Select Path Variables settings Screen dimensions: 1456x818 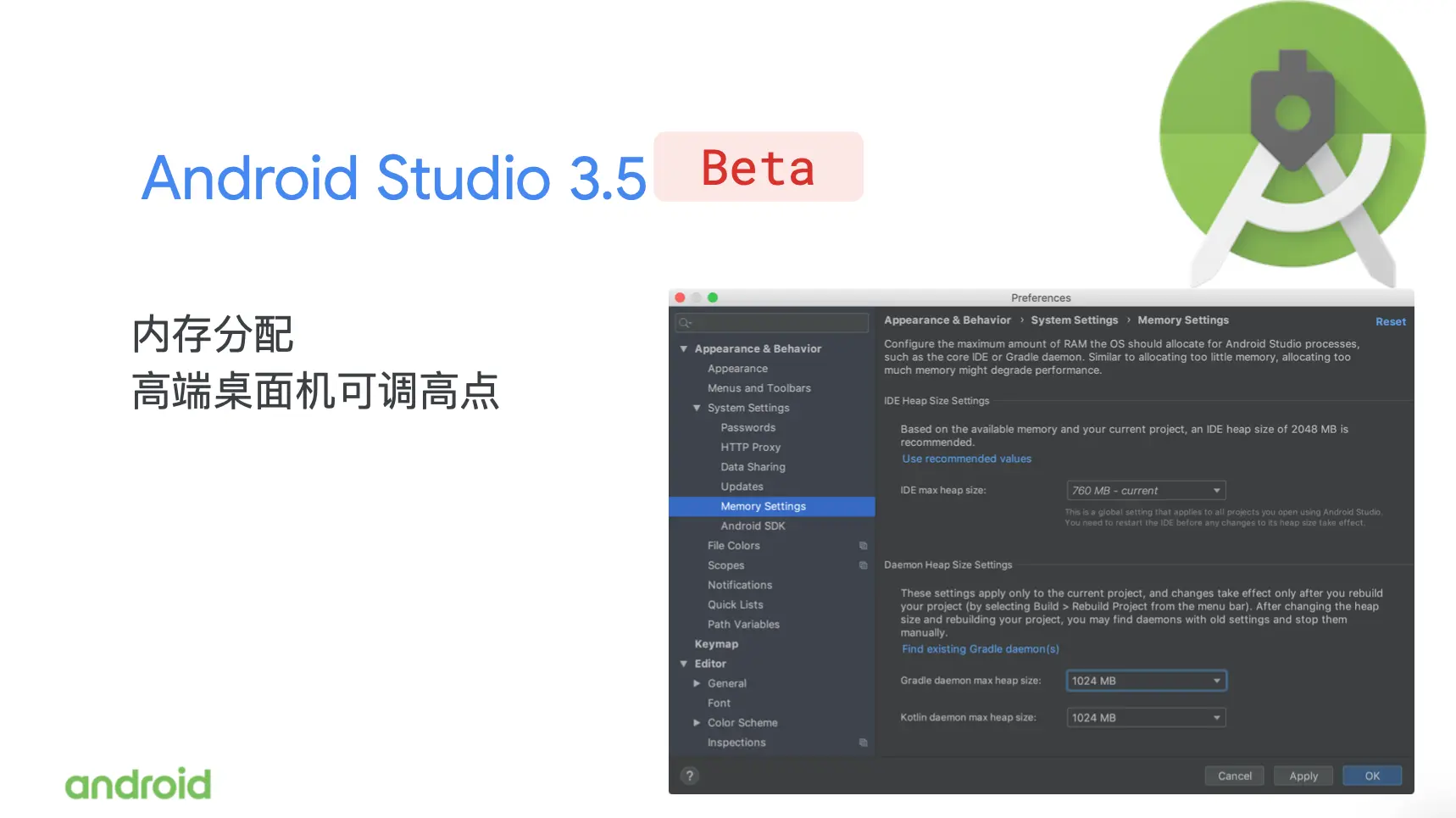pyautogui.click(x=743, y=625)
